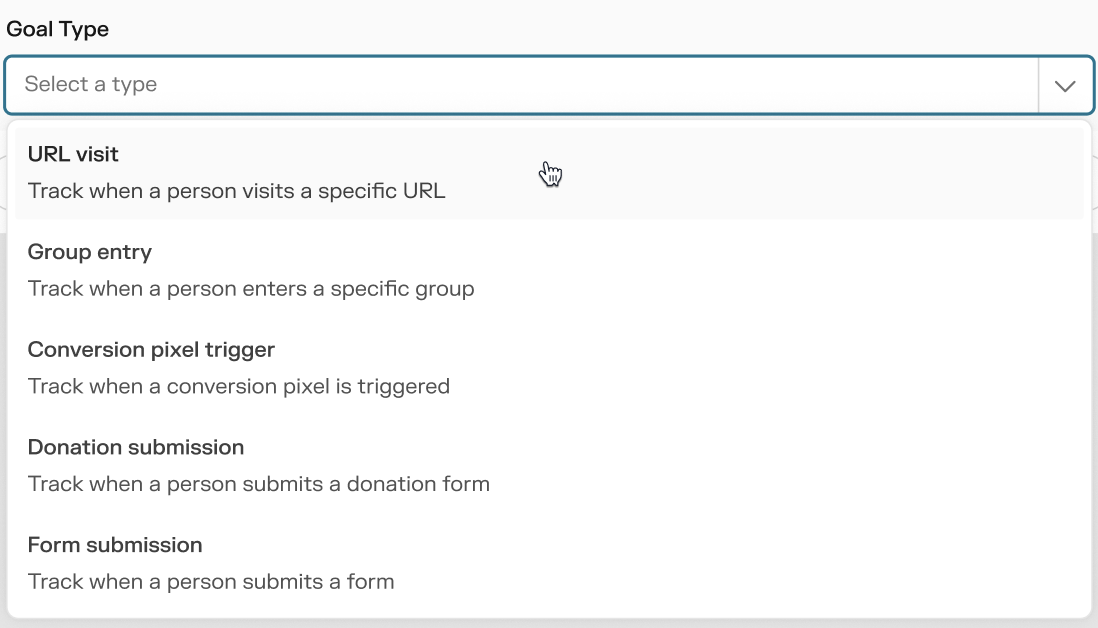Pick Conversion pixel trigger from the list
This screenshot has height=628, width=1098.
(x=548, y=367)
